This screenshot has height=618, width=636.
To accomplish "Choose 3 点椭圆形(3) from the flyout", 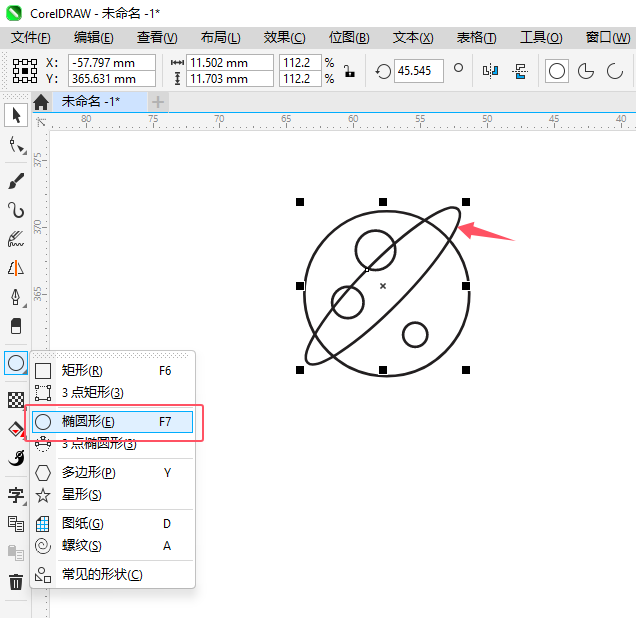I will point(113,444).
